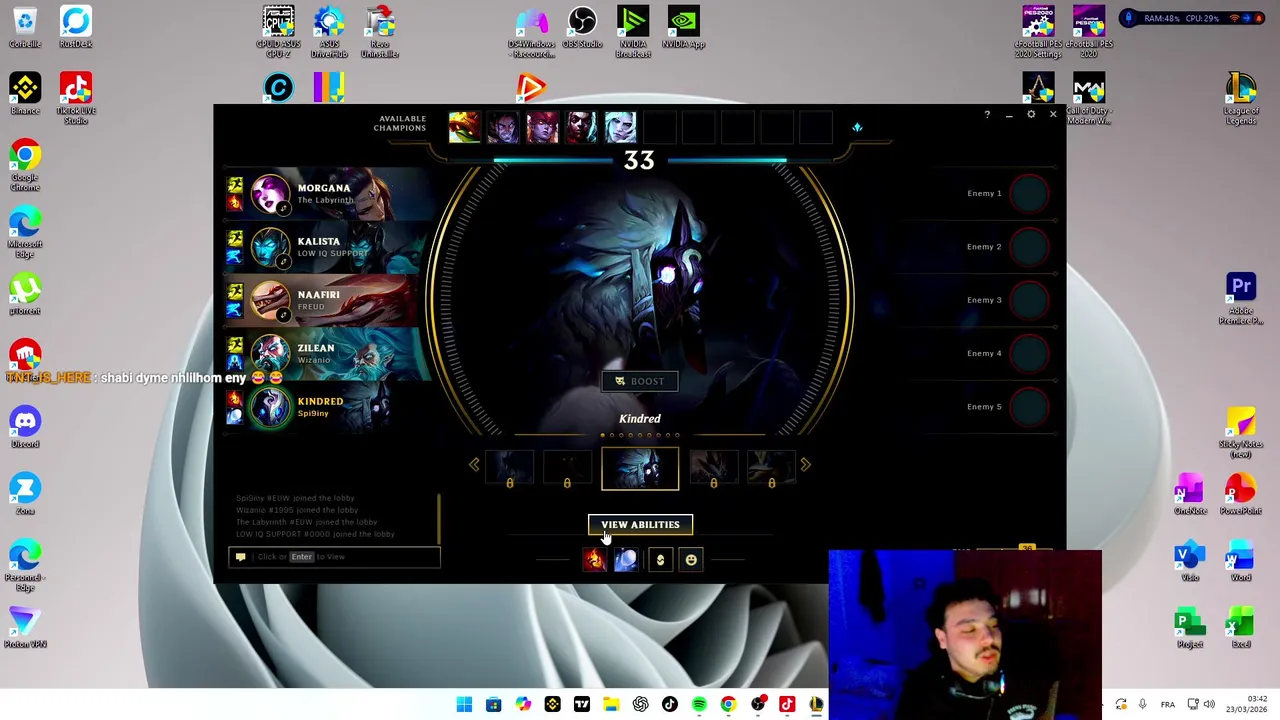Open the Corbeille recycle bin icon
Viewport: 1280px width, 720px height.
[25, 28]
